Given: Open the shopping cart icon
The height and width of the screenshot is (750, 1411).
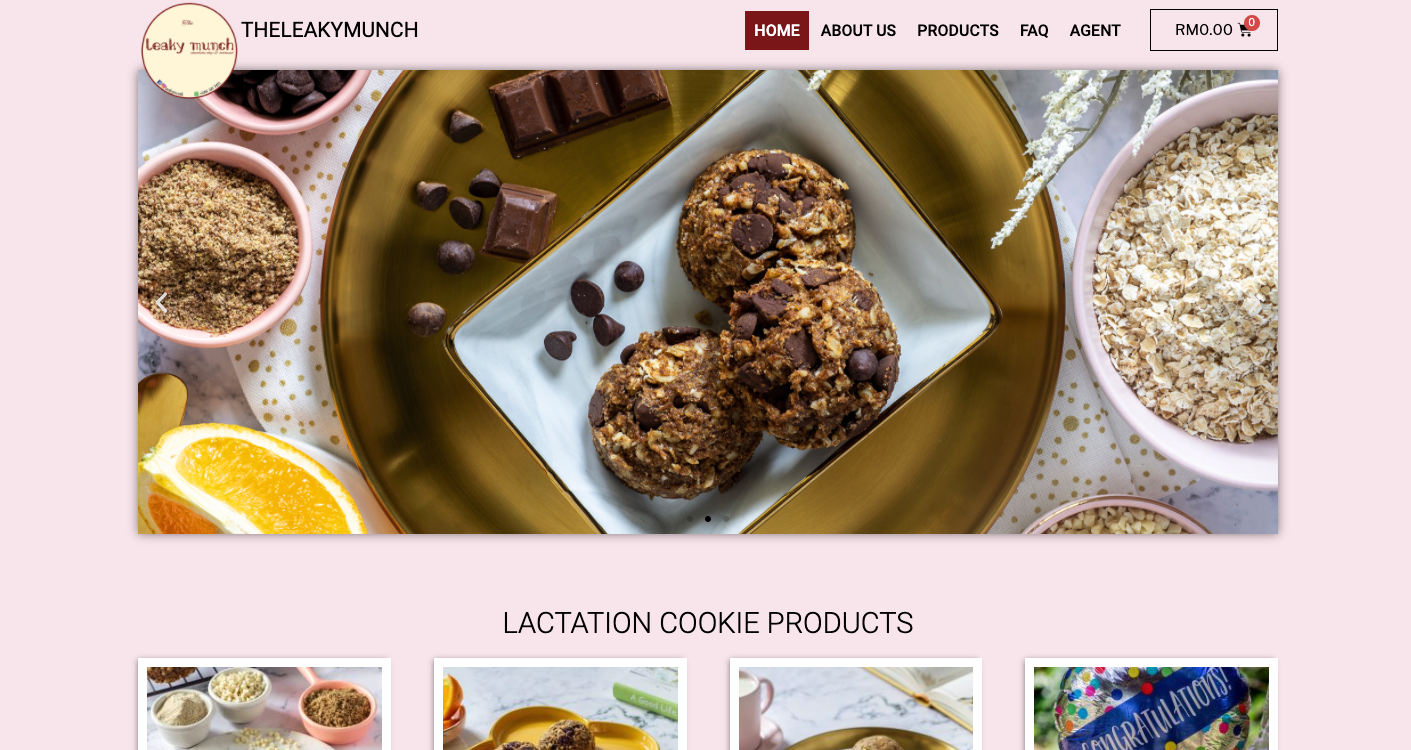Looking at the screenshot, I should tap(1245, 30).
